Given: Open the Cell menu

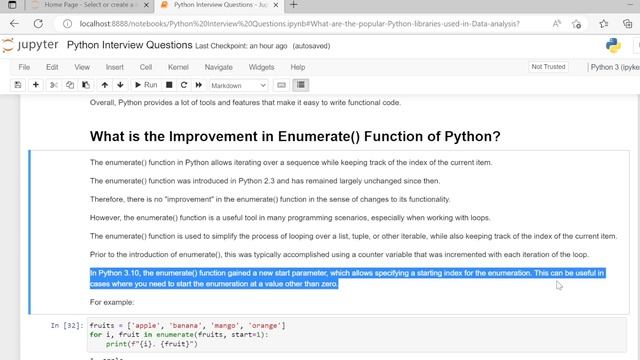Looking at the screenshot, I should point(146,67).
